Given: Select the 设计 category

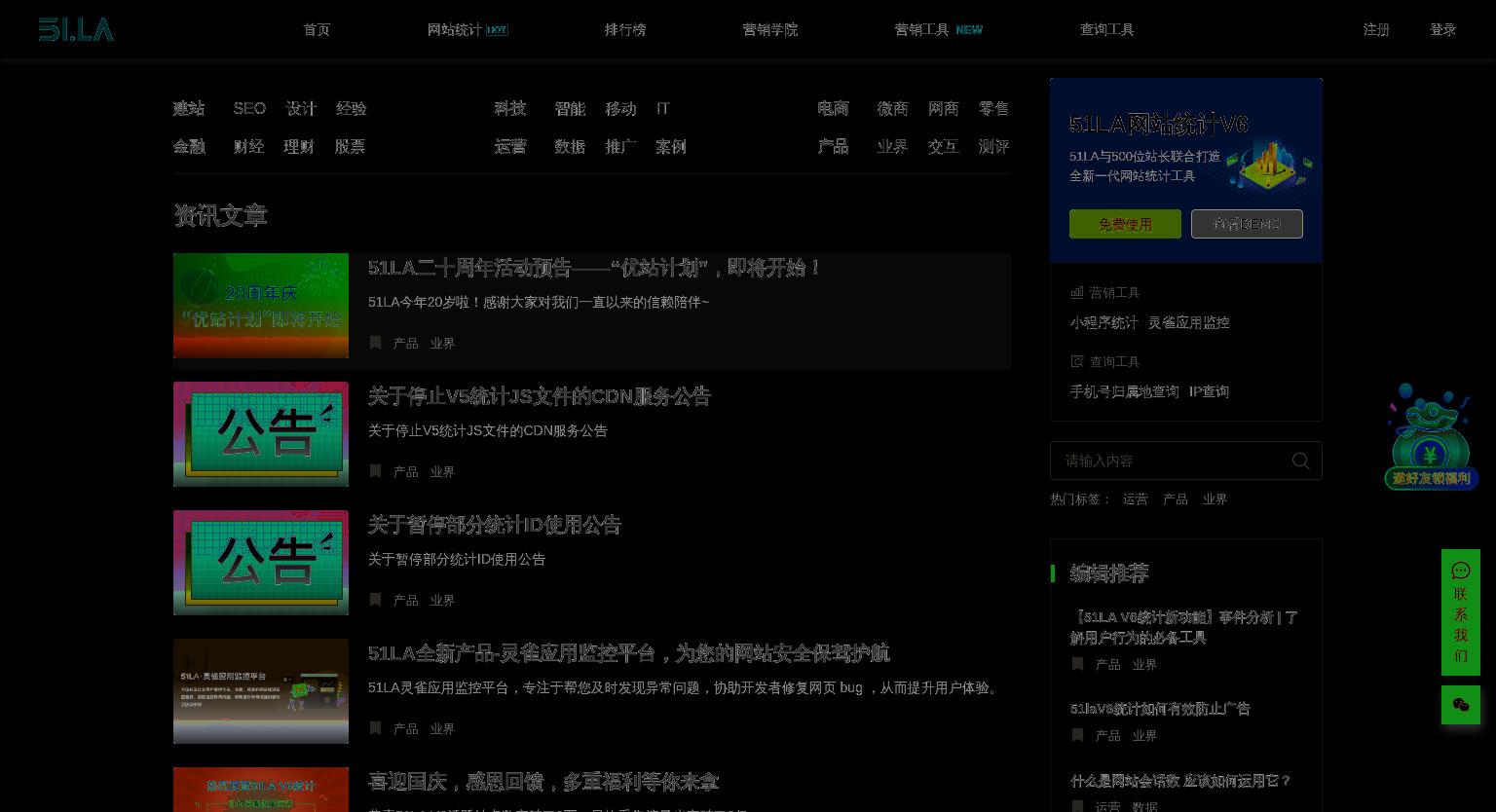Looking at the screenshot, I should click(x=301, y=108).
